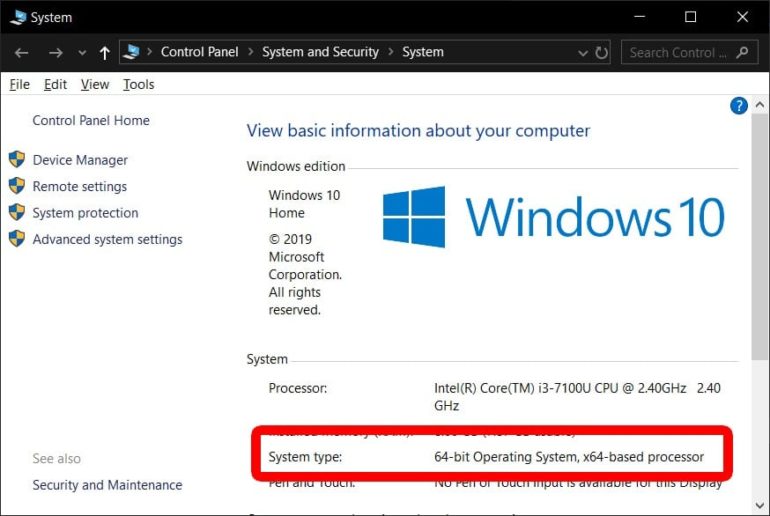The height and width of the screenshot is (516, 770).
Task: Click the 'System type:' label
Action: click(305, 457)
